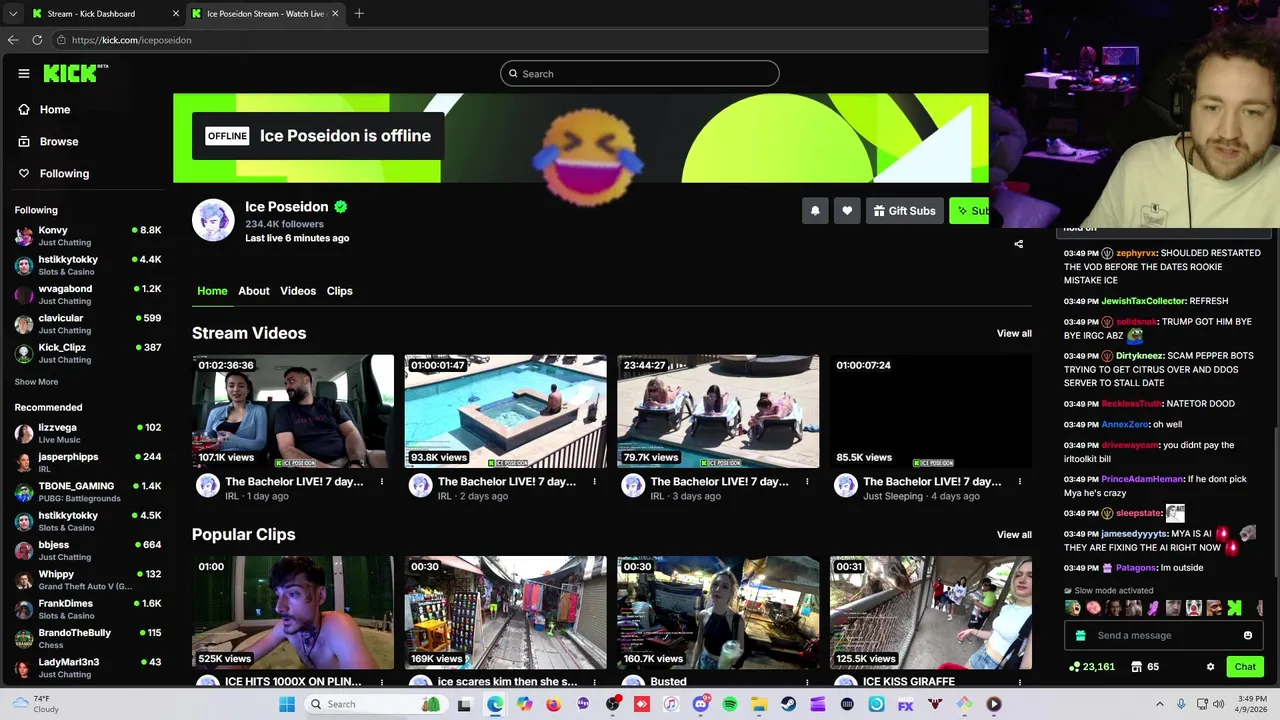Open a new browser tab

(359, 13)
